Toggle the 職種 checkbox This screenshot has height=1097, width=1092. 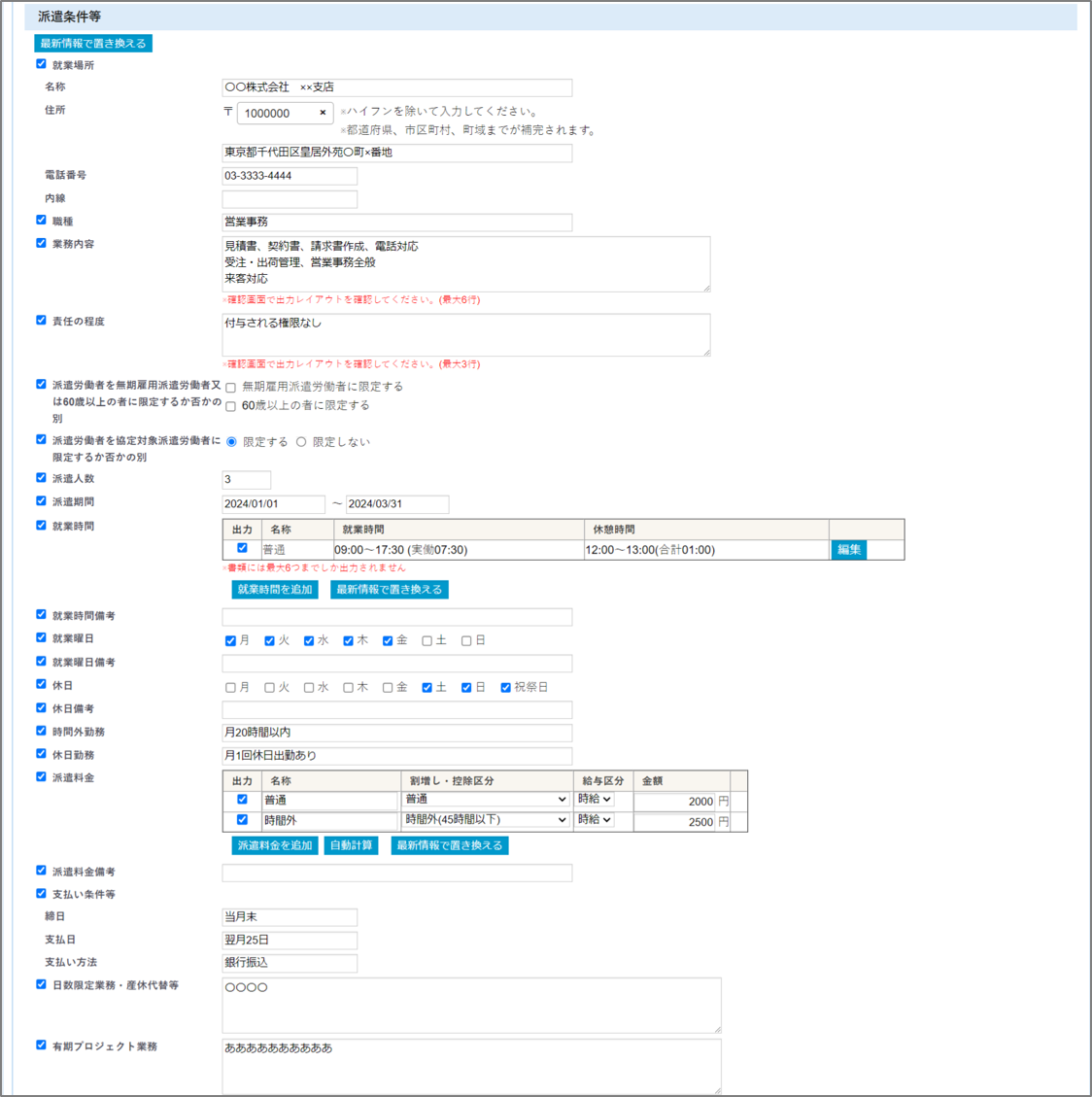click(x=41, y=221)
